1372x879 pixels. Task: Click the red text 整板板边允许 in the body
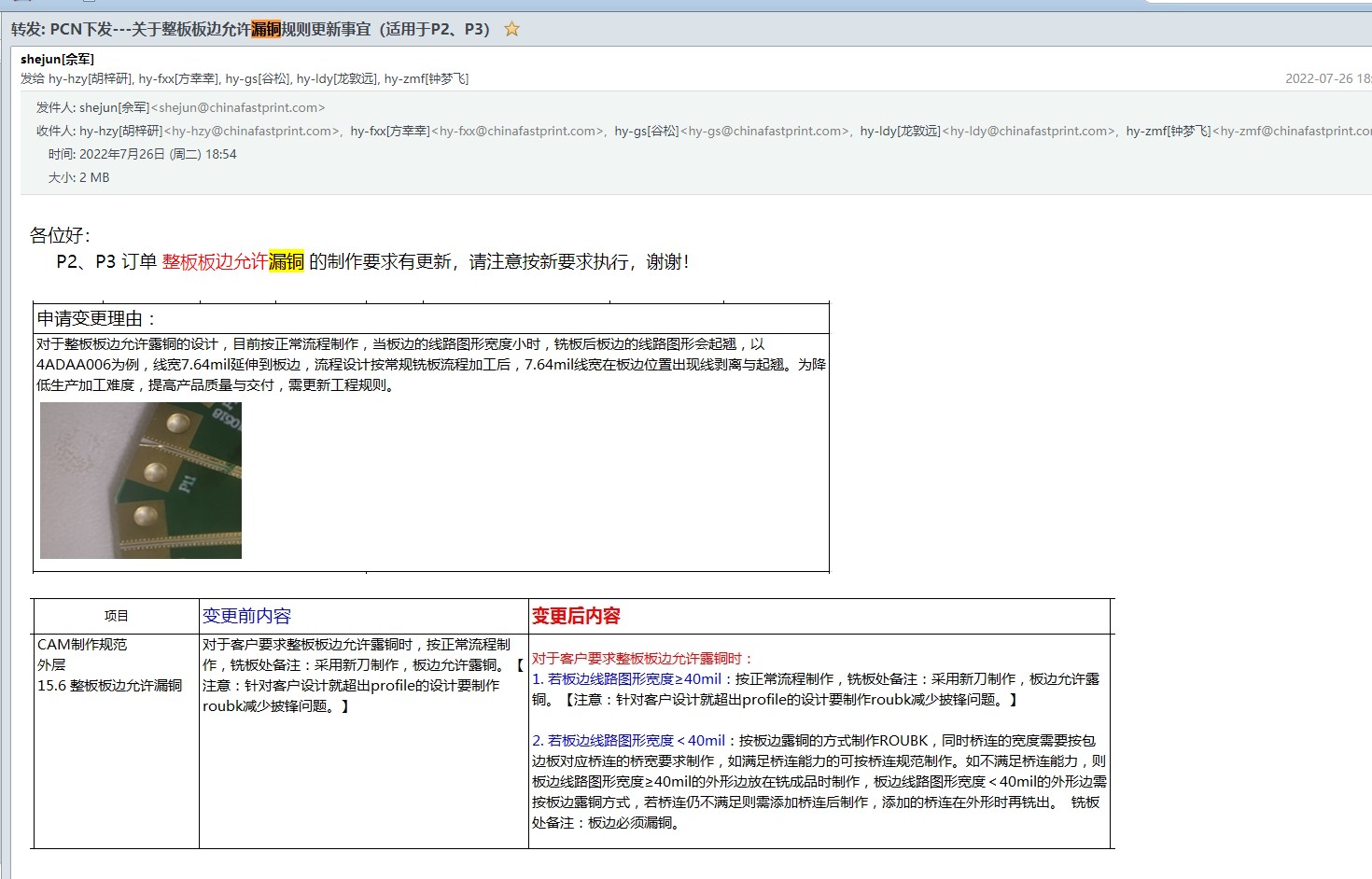click(x=215, y=261)
